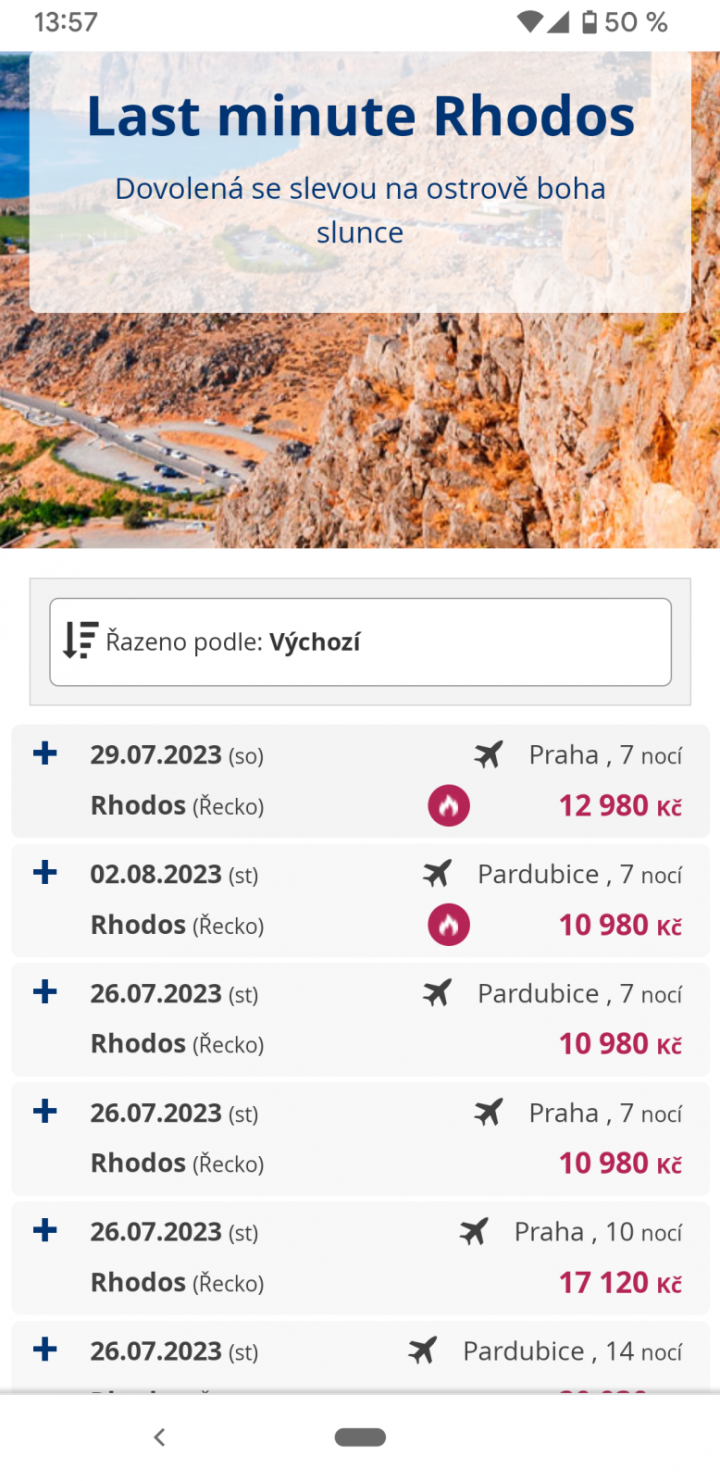Tap the Android home pill button
720x1481 pixels.
click(360, 1437)
